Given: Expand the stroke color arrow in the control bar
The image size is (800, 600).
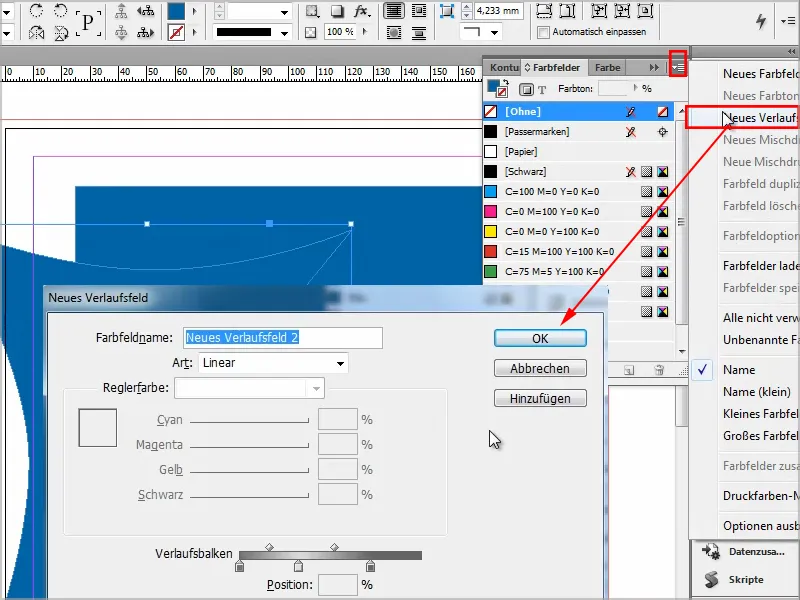Looking at the screenshot, I should coord(194,33).
